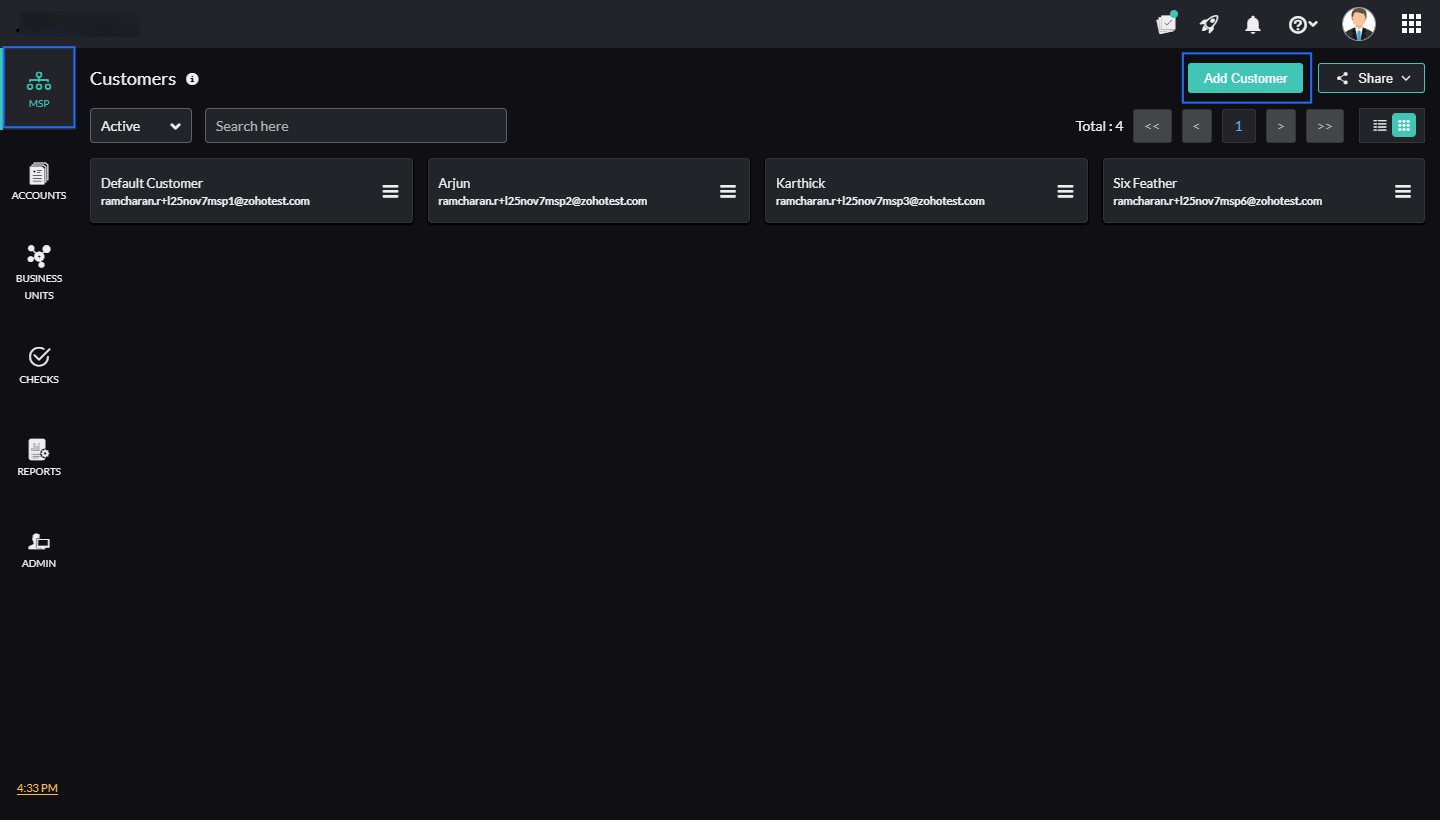Switch to list view of customers
Screen dimensions: 1440x820
tap(1379, 125)
